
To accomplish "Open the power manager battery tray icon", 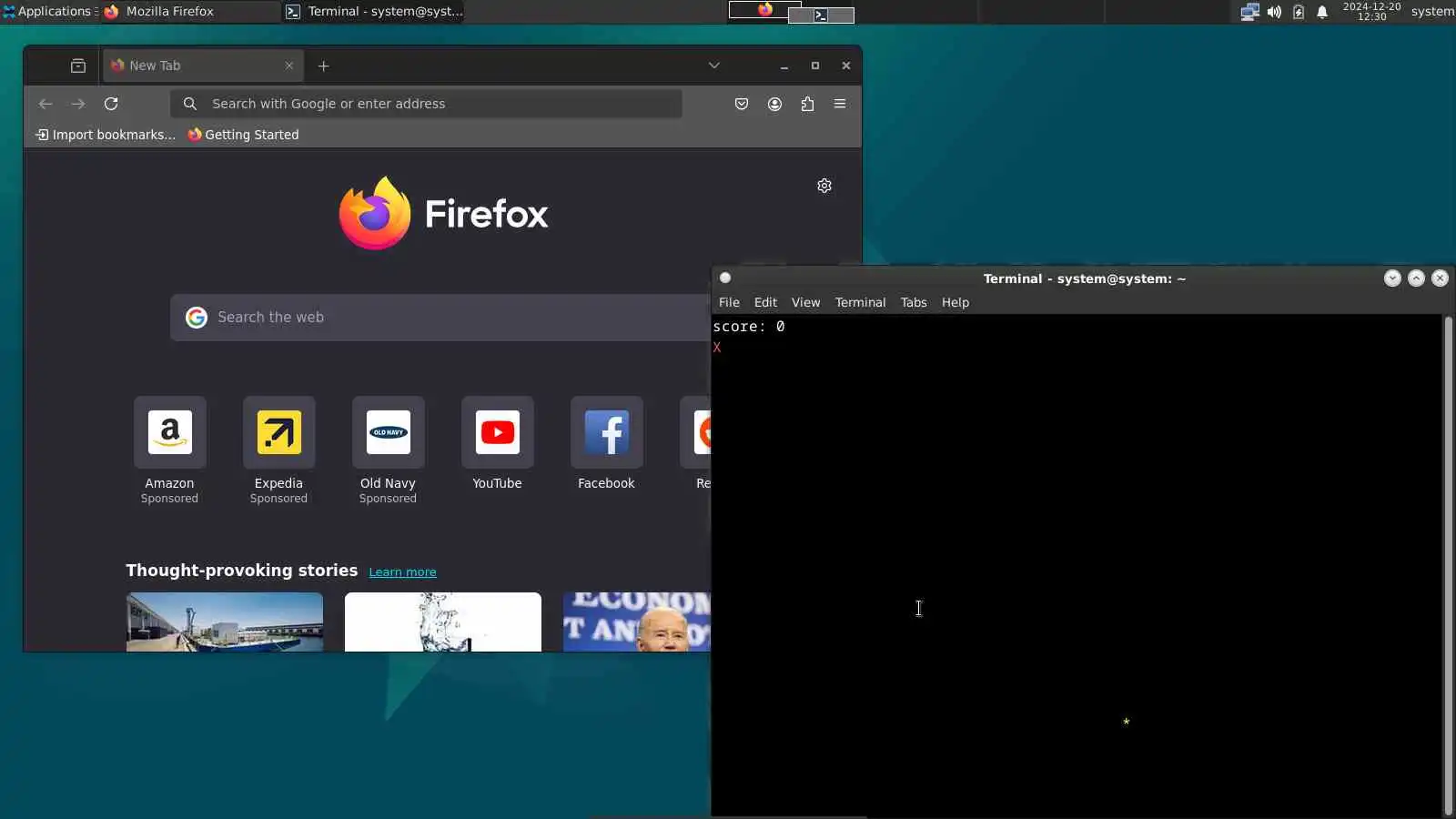I will [x=1299, y=12].
